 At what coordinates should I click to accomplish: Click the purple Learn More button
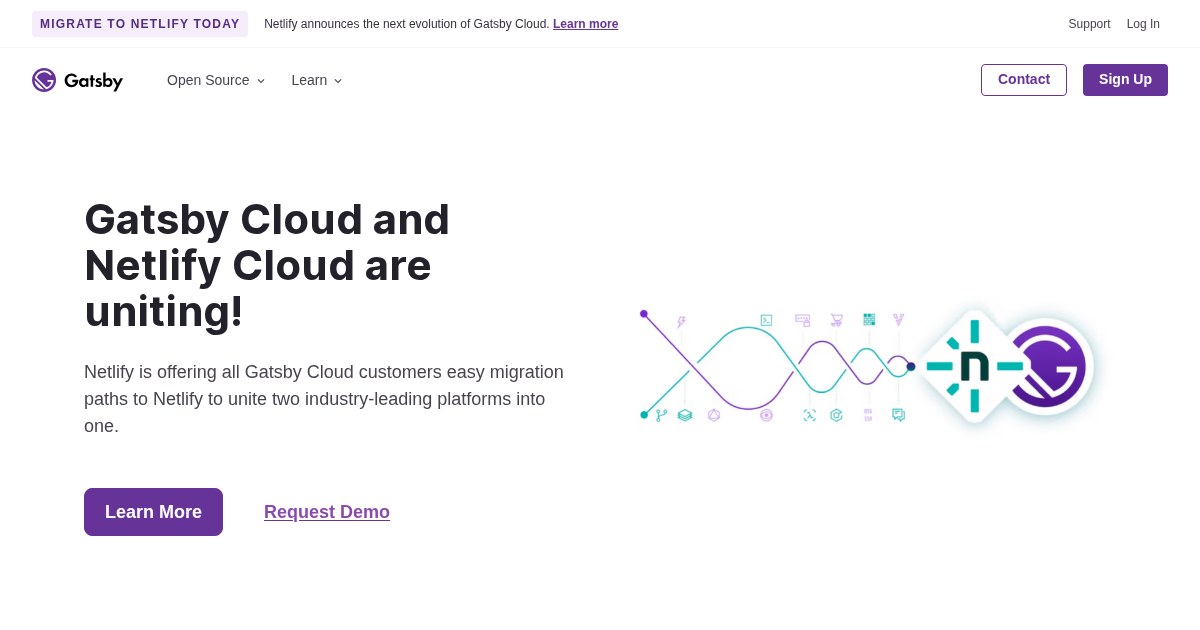point(153,512)
